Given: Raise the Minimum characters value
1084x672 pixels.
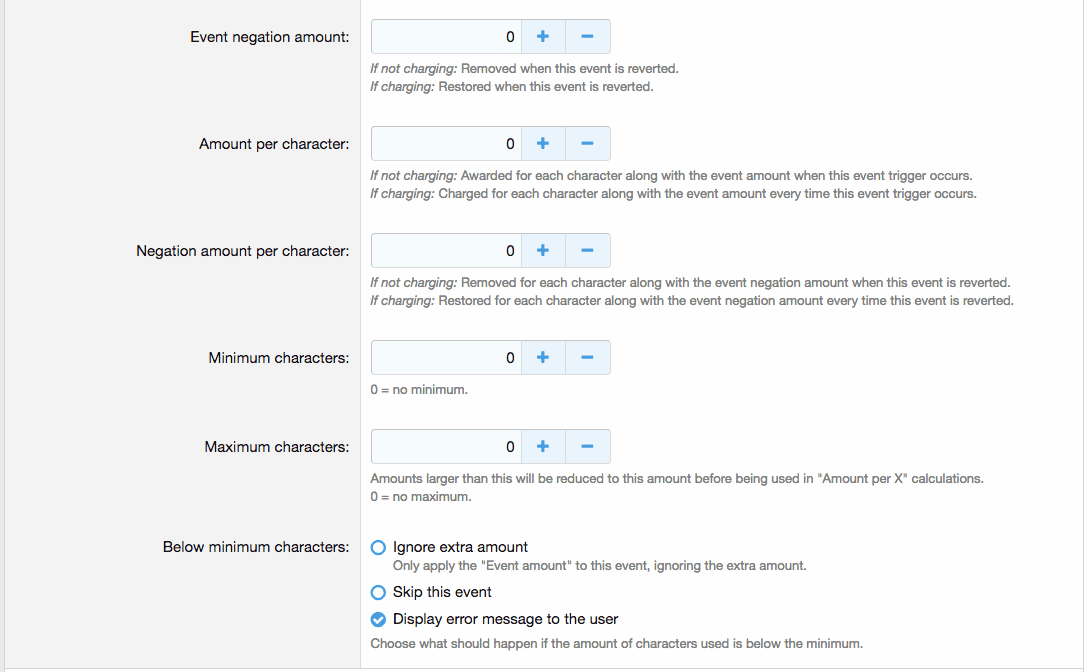Looking at the screenshot, I should [543, 358].
